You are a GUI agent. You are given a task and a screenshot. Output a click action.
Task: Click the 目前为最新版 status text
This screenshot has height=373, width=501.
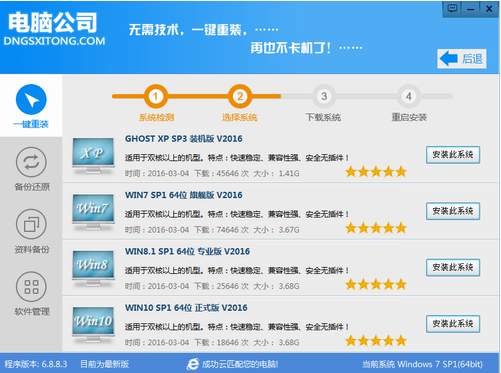[x=105, y=364]
